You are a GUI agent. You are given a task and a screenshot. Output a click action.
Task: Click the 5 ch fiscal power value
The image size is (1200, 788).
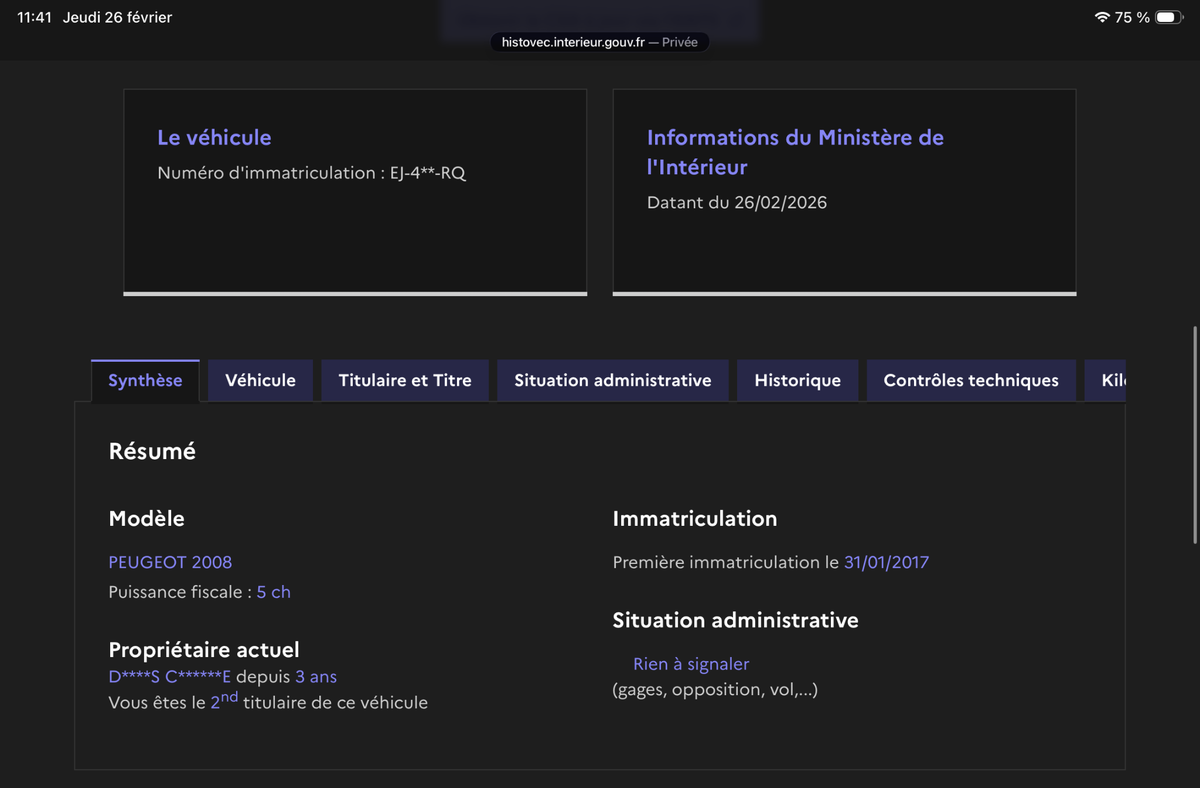click(x=273, y=592)
